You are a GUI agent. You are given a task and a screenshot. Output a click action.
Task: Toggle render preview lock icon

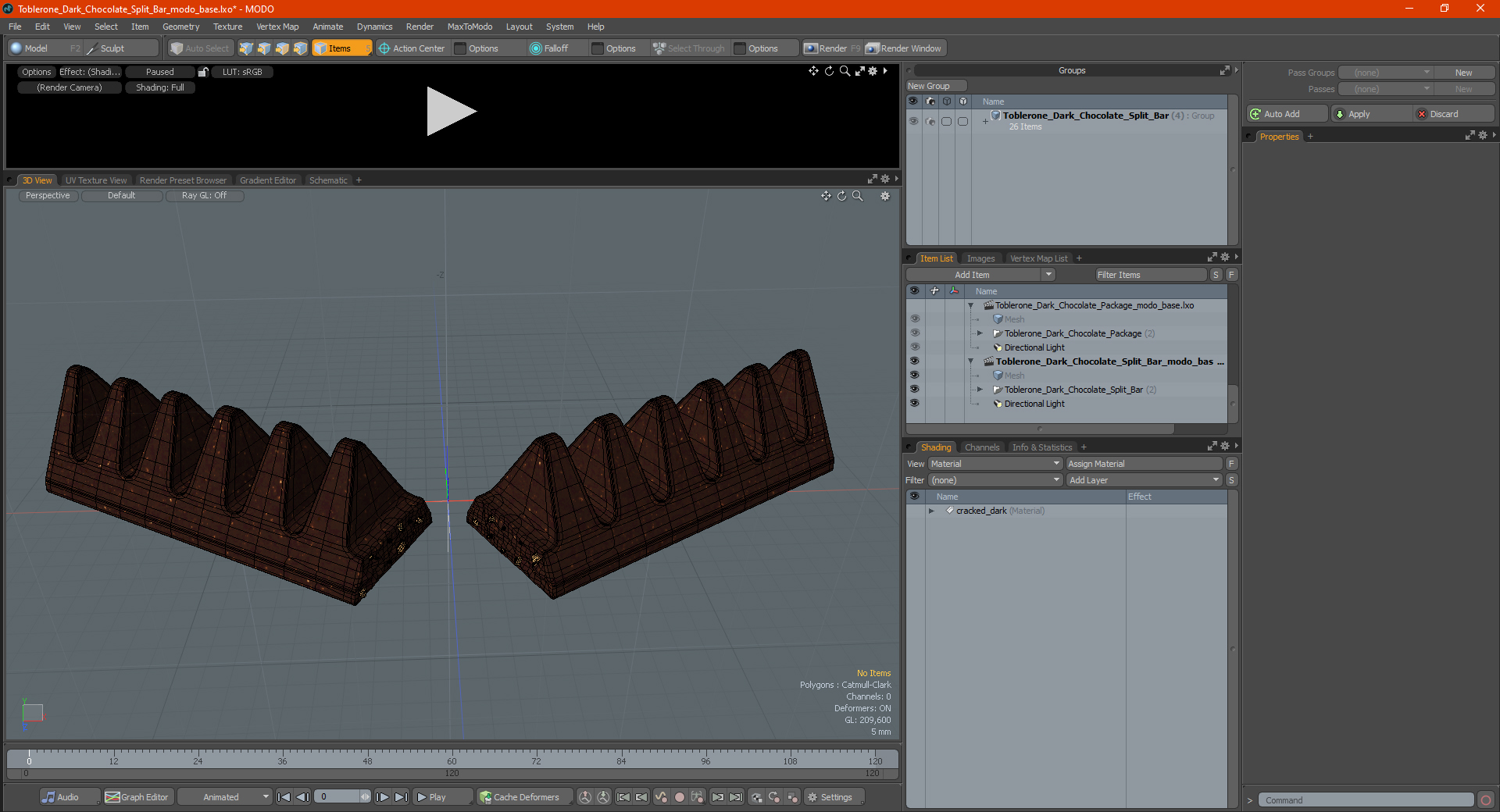point(203,72)
